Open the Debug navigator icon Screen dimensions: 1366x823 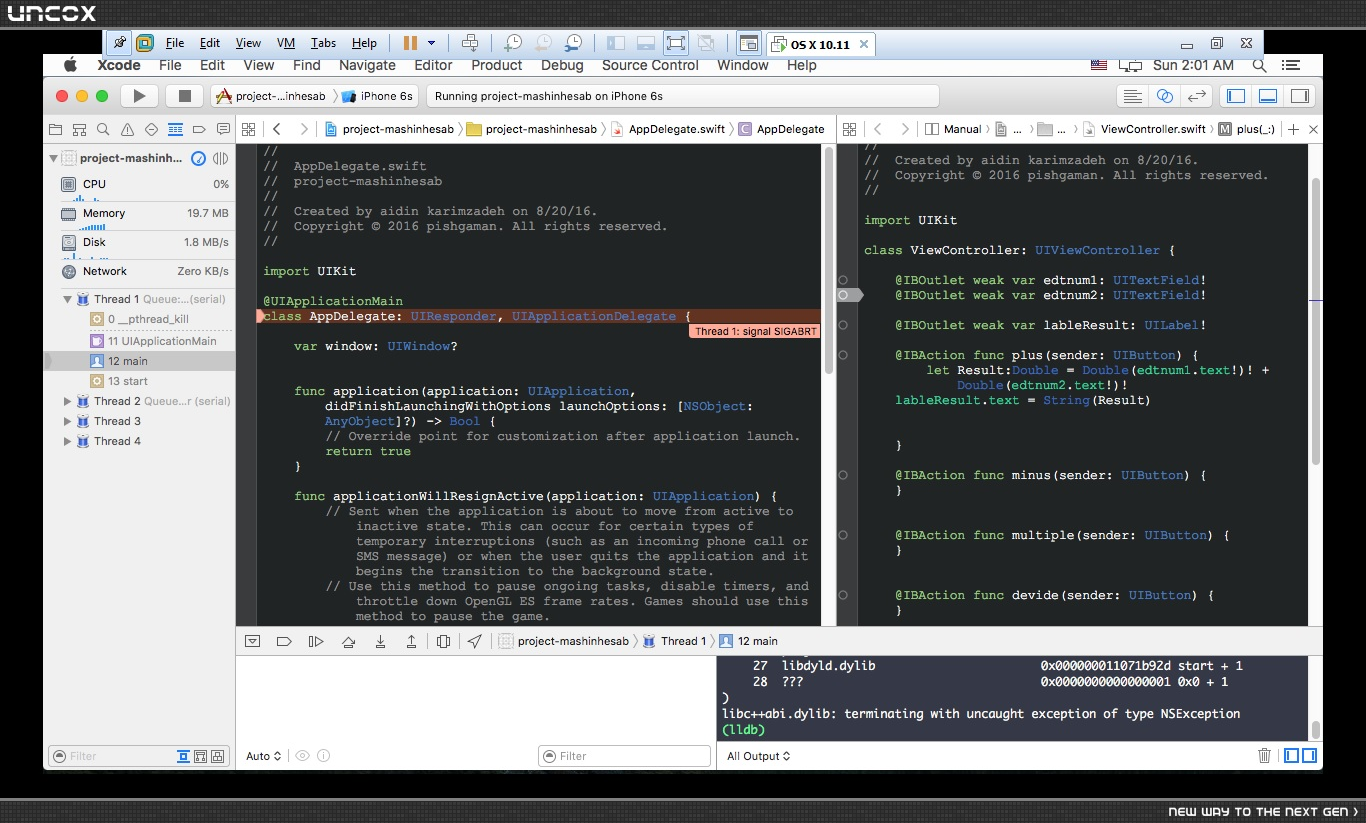[x=175, y=129]
